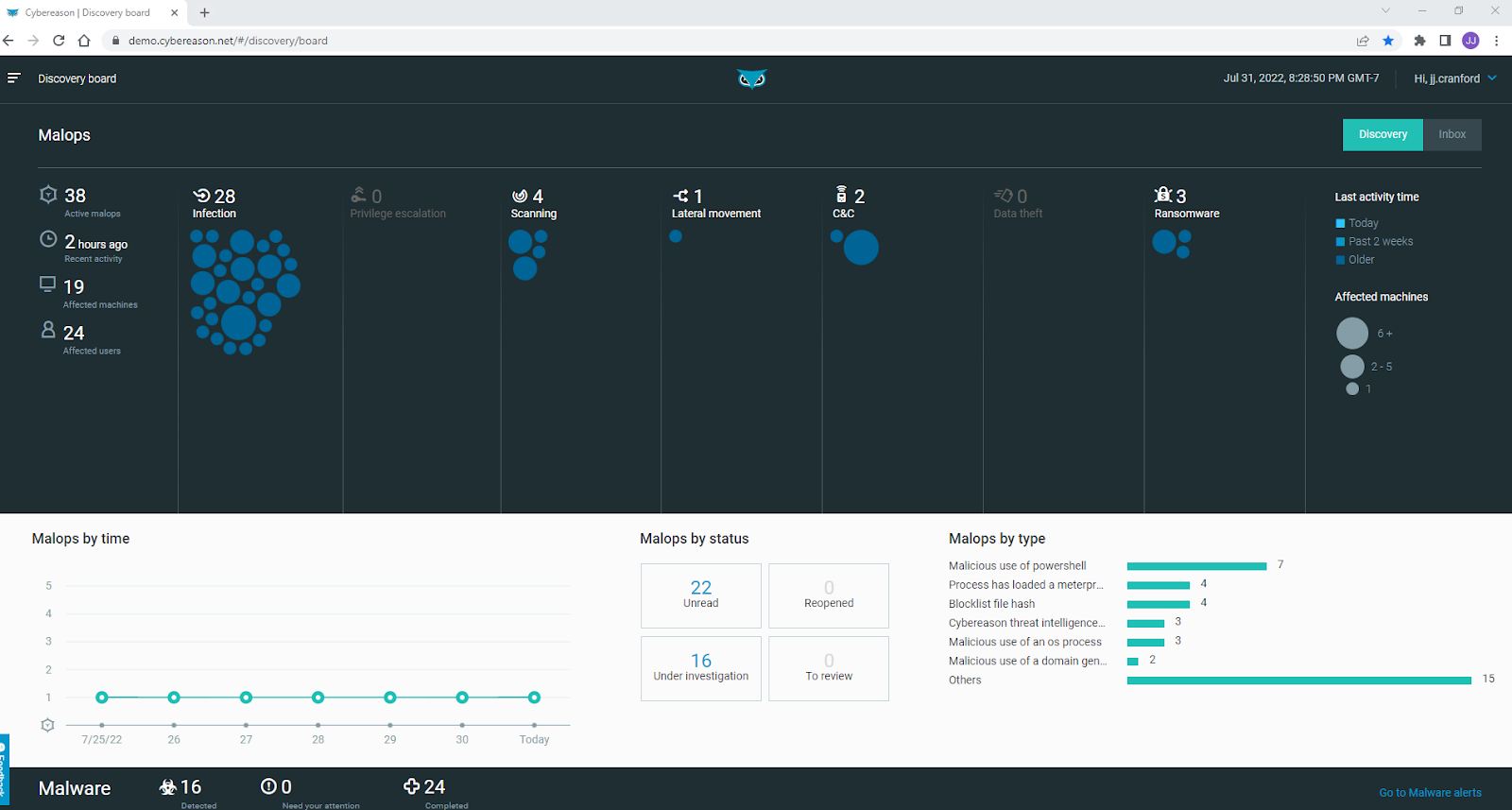Open browser extensions puzzle icon
Screen dimensions: 1512x810
(x=1419, y=41)
